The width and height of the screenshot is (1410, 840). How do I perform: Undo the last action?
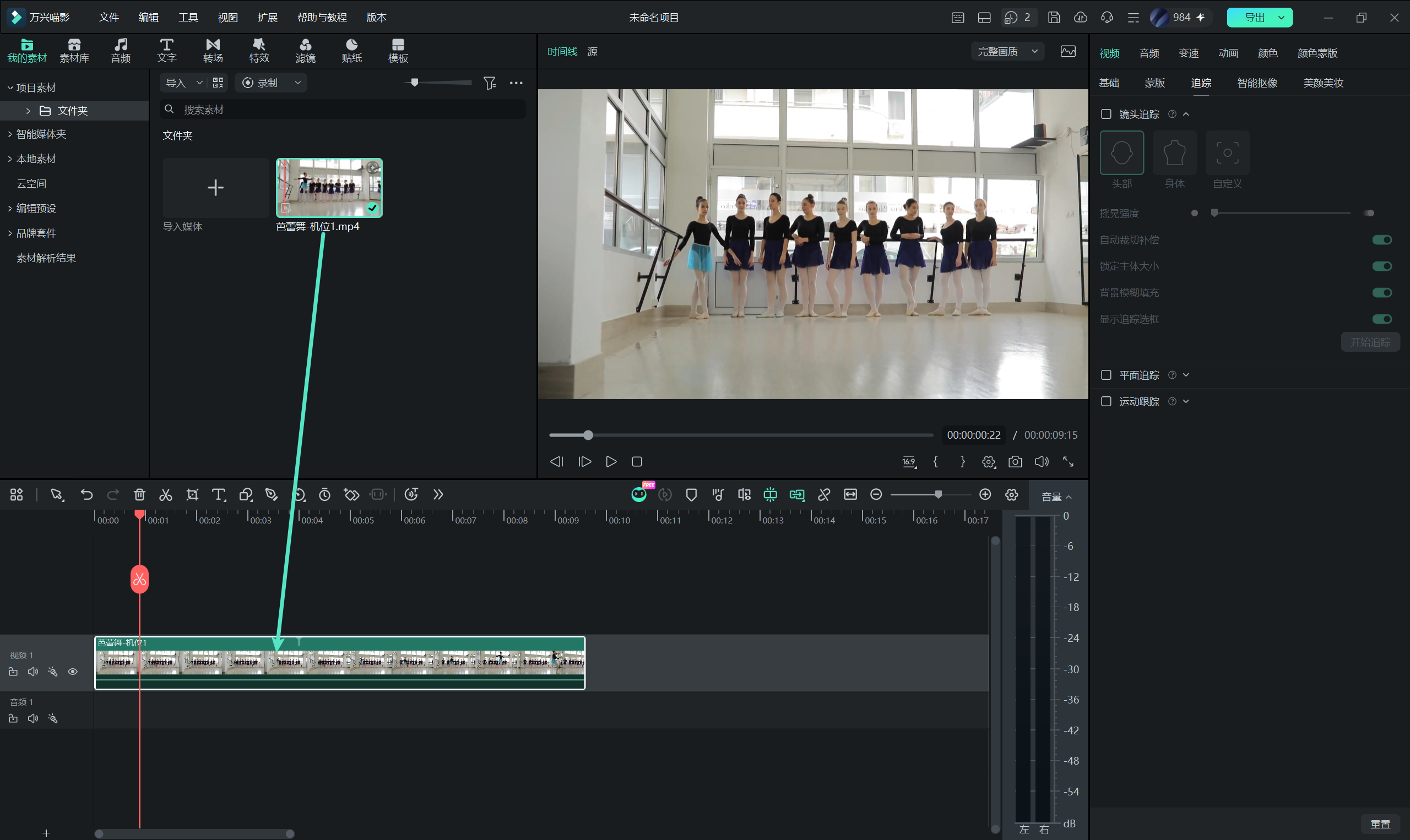(86, 495)
